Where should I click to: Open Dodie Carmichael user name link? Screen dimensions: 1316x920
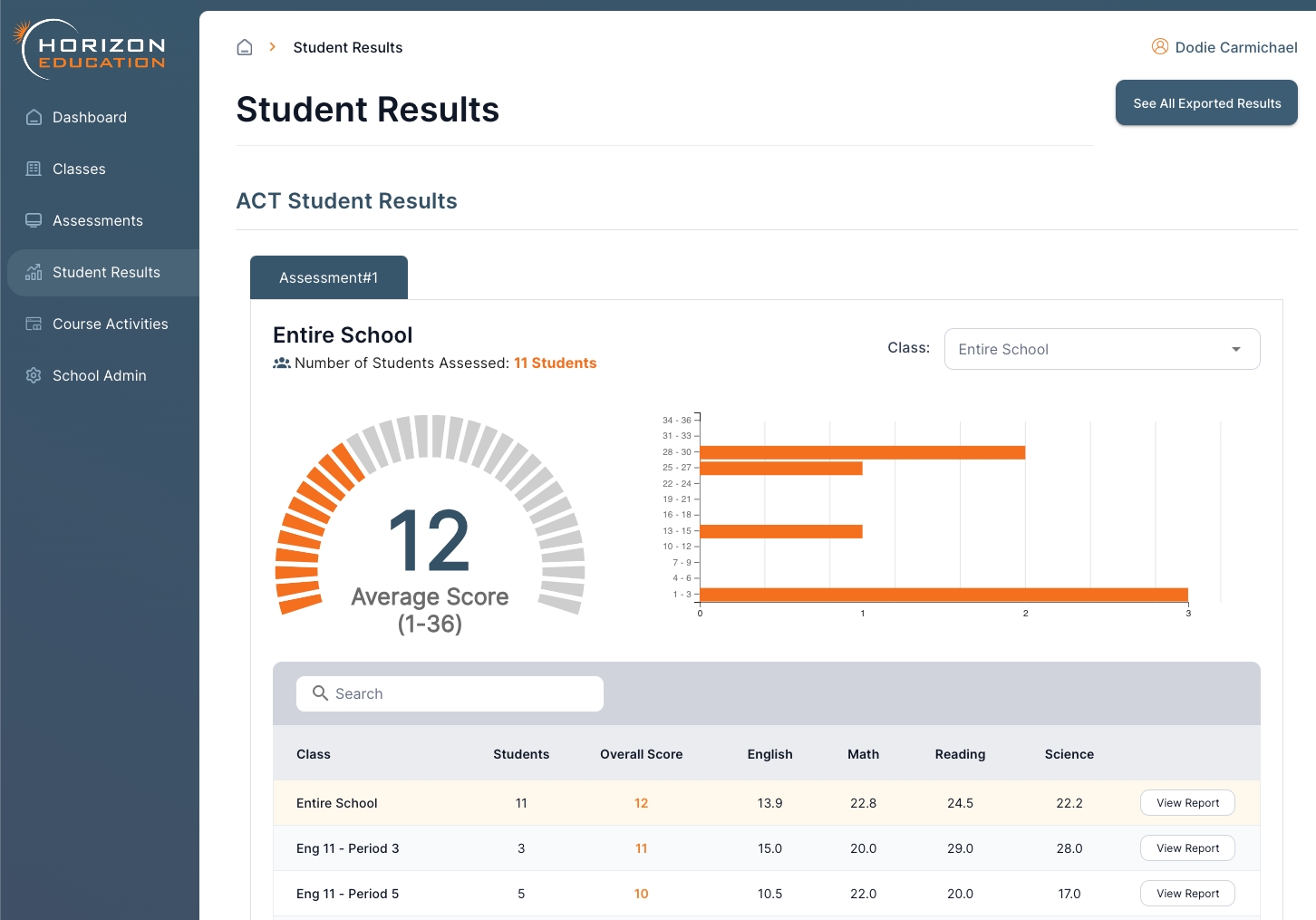[x=1235, y=47]
